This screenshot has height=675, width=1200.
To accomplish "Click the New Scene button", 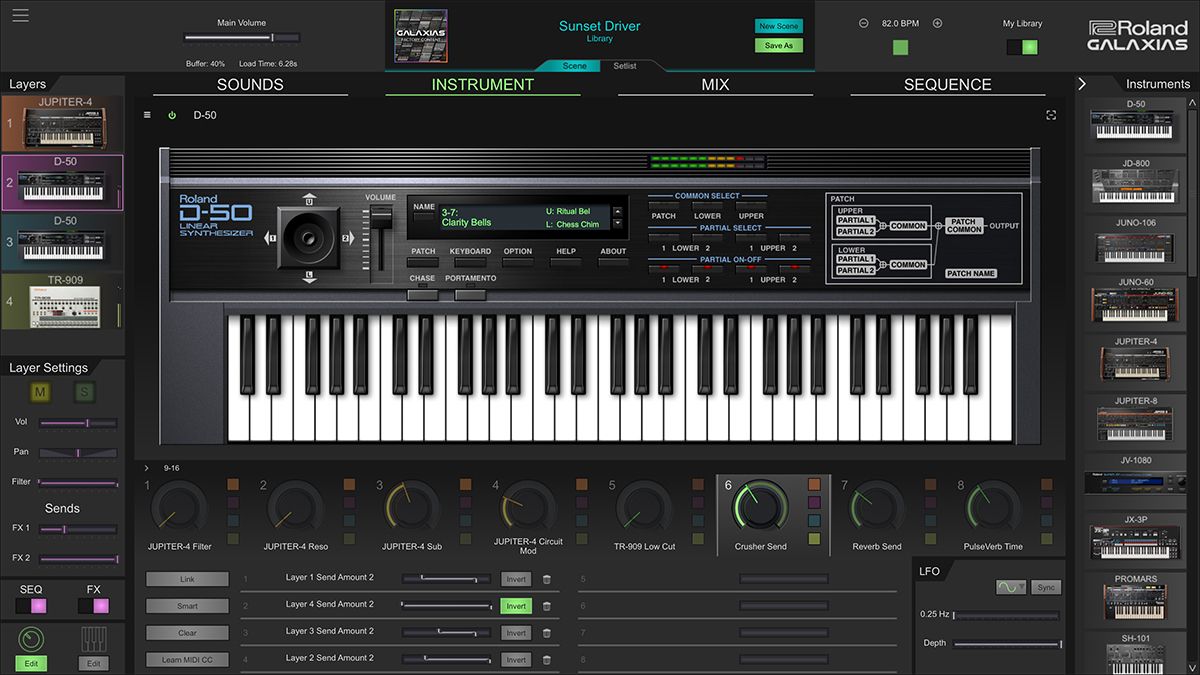I will (x=779, y=26).
